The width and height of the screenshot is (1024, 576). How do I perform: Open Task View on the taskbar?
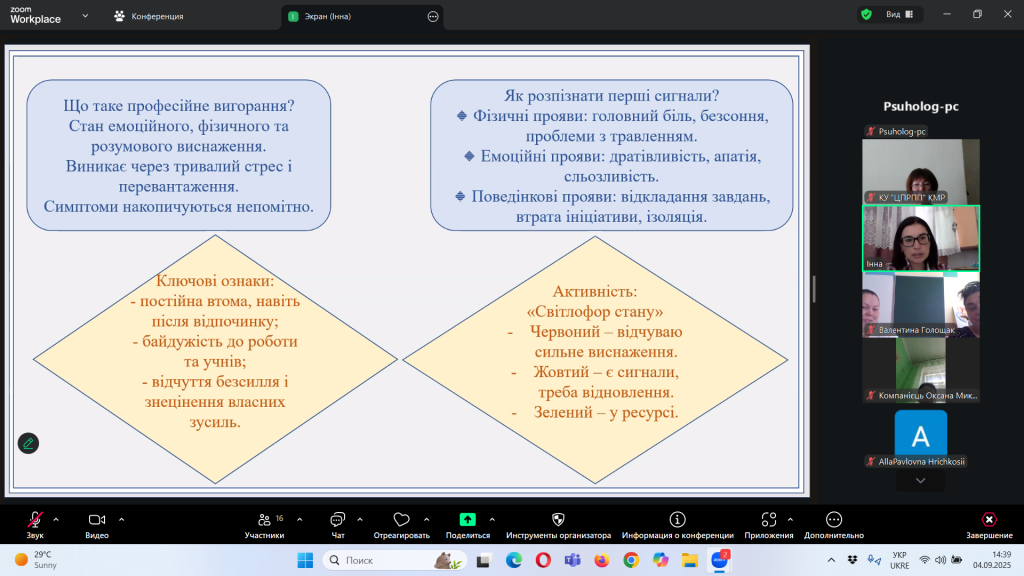point(483,560)
